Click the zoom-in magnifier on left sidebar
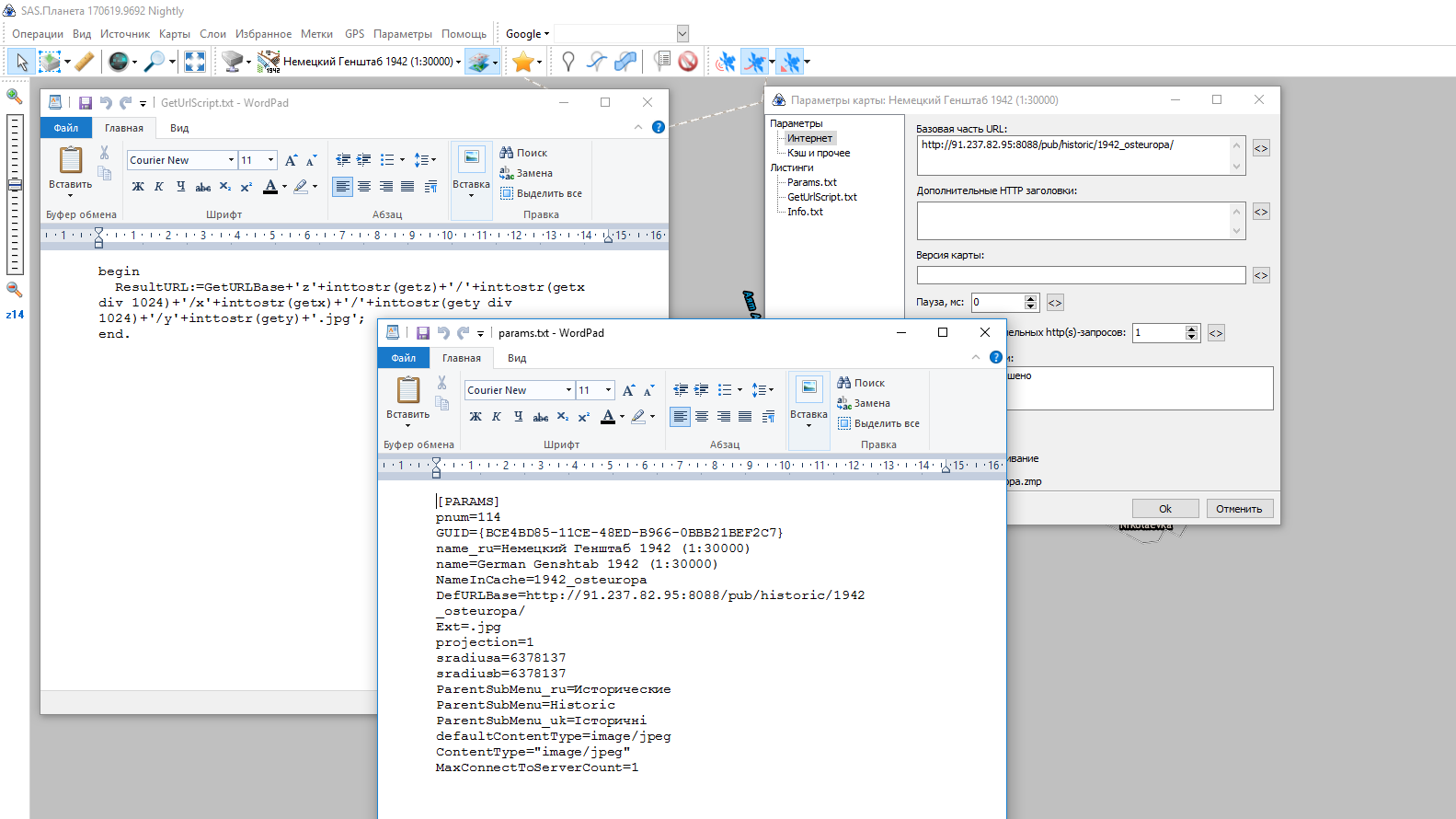Image resolution: width=1456 pixels, height=819 pixels. click(x=15, y=96)
